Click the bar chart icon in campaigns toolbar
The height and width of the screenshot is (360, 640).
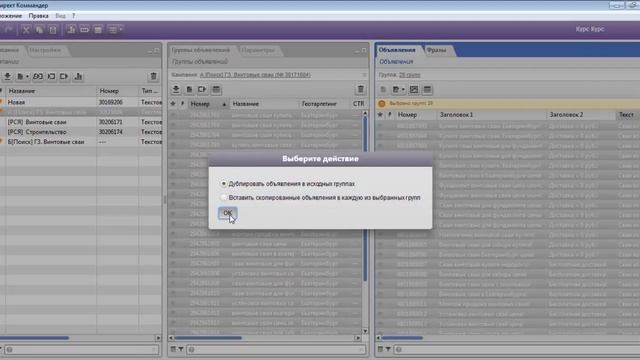[78, 76]
